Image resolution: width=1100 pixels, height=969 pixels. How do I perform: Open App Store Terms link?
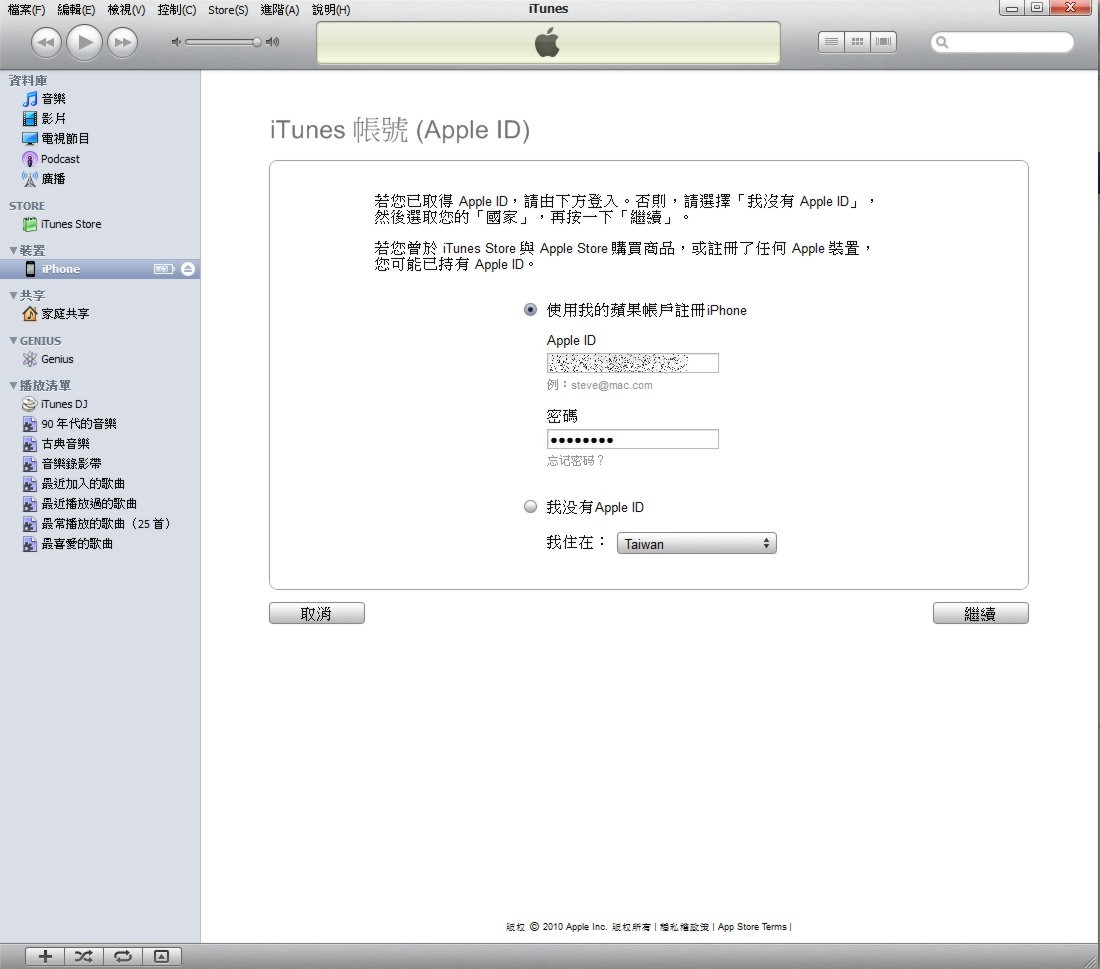coord(752,927)
